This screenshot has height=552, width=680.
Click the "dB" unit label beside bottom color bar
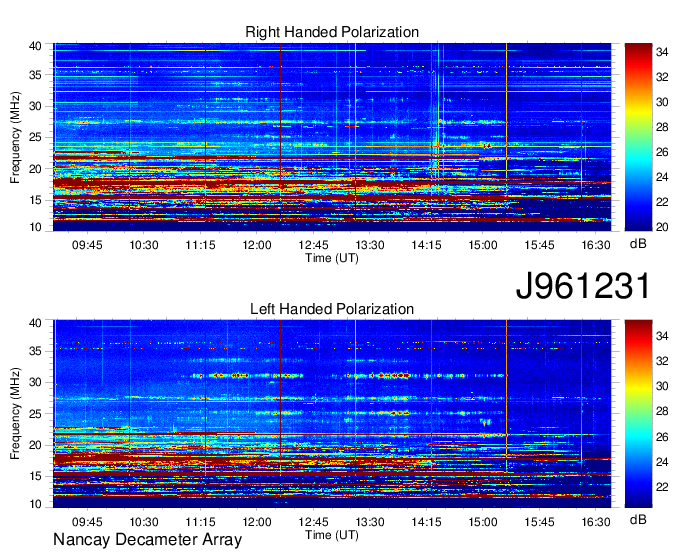click(638, 520)
